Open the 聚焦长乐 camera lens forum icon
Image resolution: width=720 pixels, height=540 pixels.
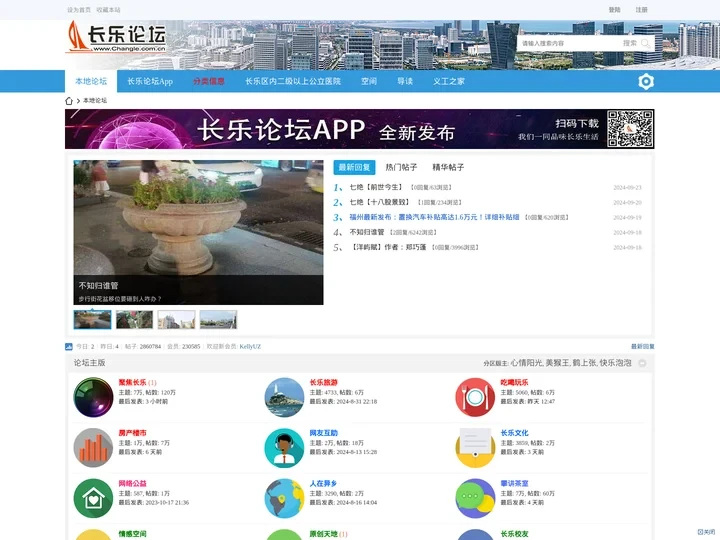93,397
